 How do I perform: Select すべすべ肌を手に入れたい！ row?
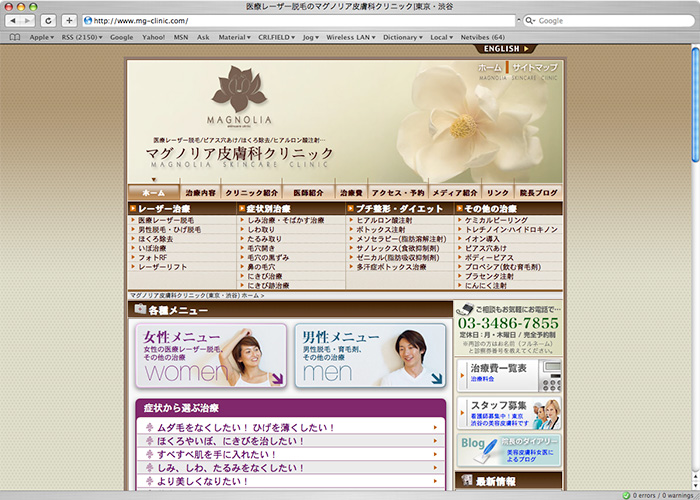tap(291, 454)
